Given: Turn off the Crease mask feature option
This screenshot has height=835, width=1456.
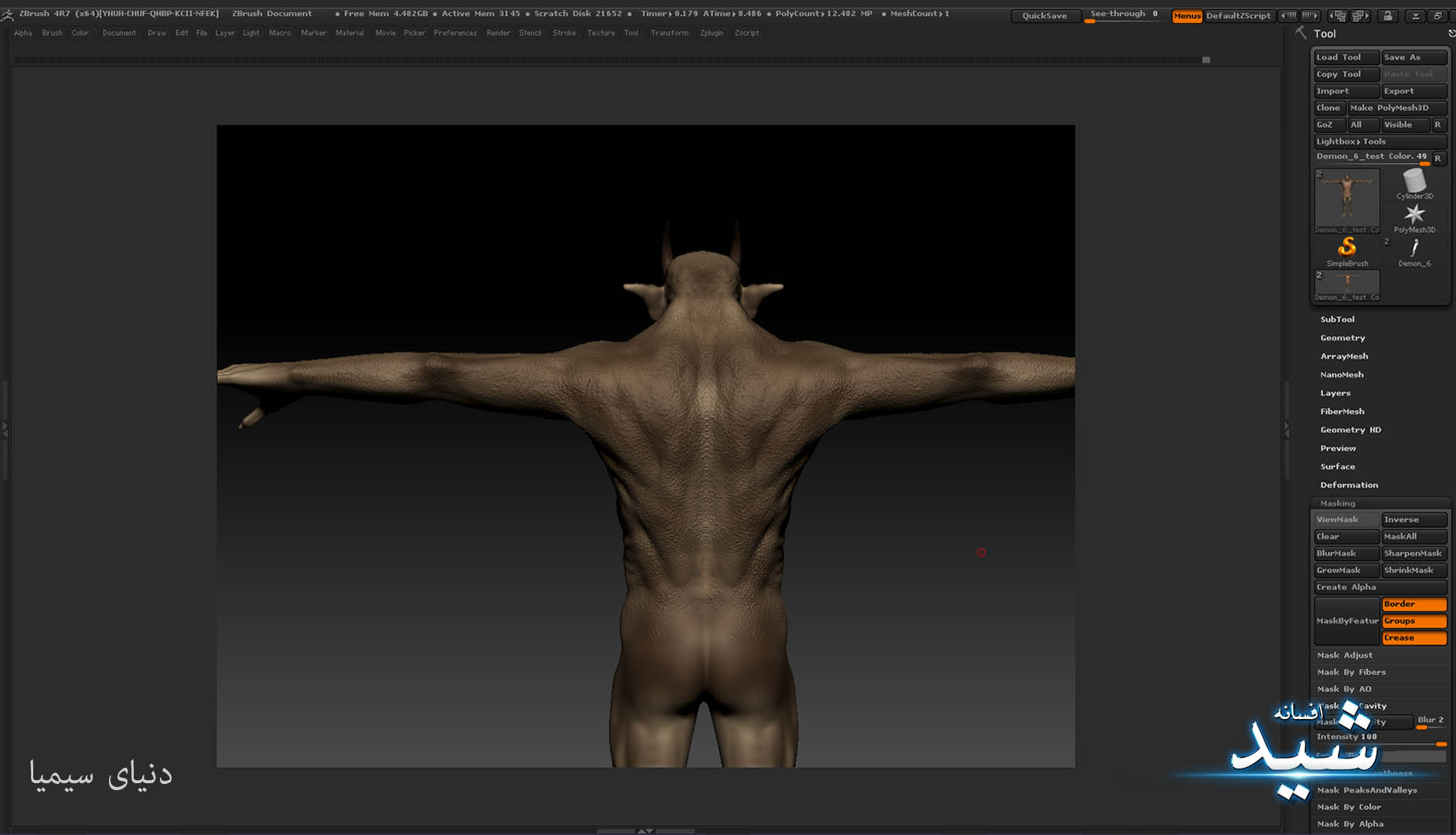Looking at the screenshot, I should [1413, 638].
